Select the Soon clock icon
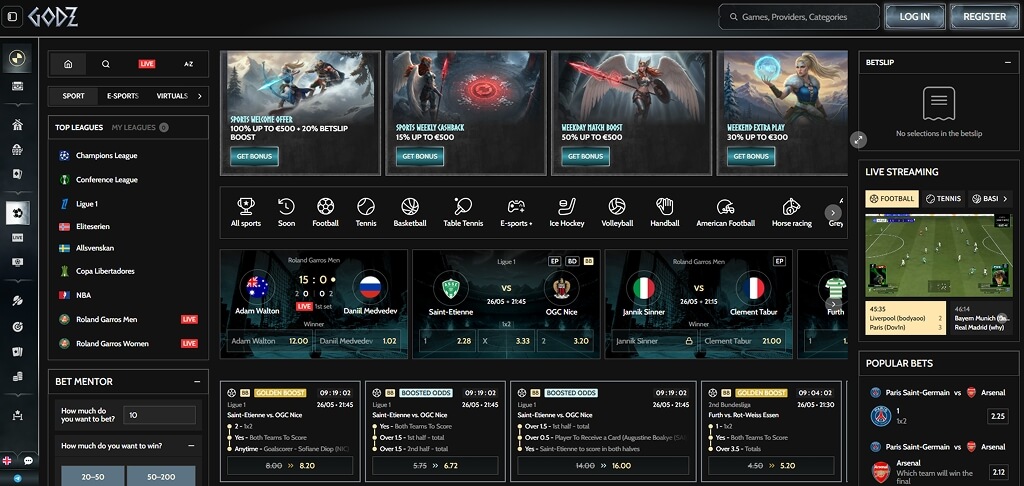Image resolution: width=1024 pixels, height=486 pixels. coord(286,206)
